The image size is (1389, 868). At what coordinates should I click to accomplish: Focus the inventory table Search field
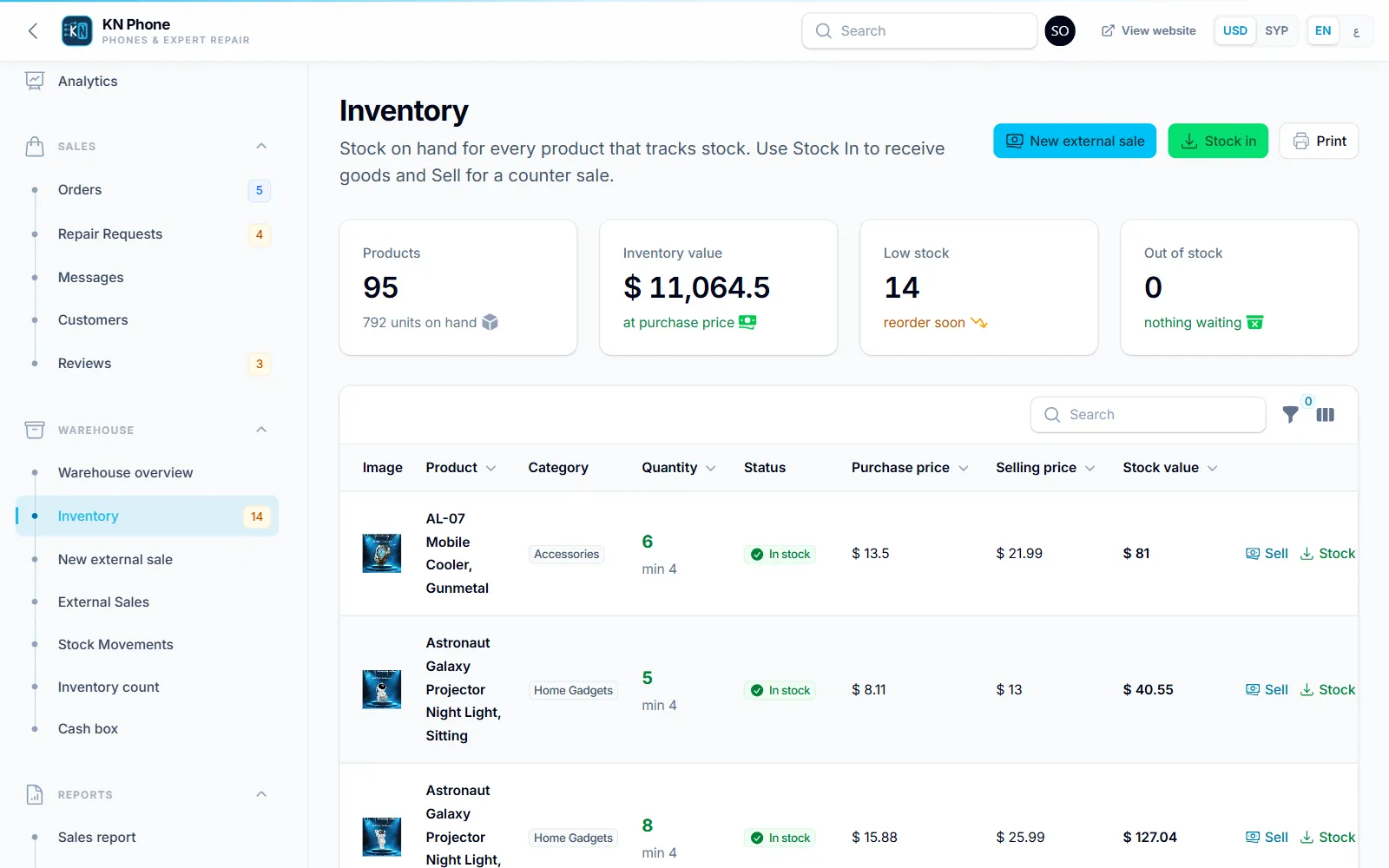click(x=1148, y=415)
